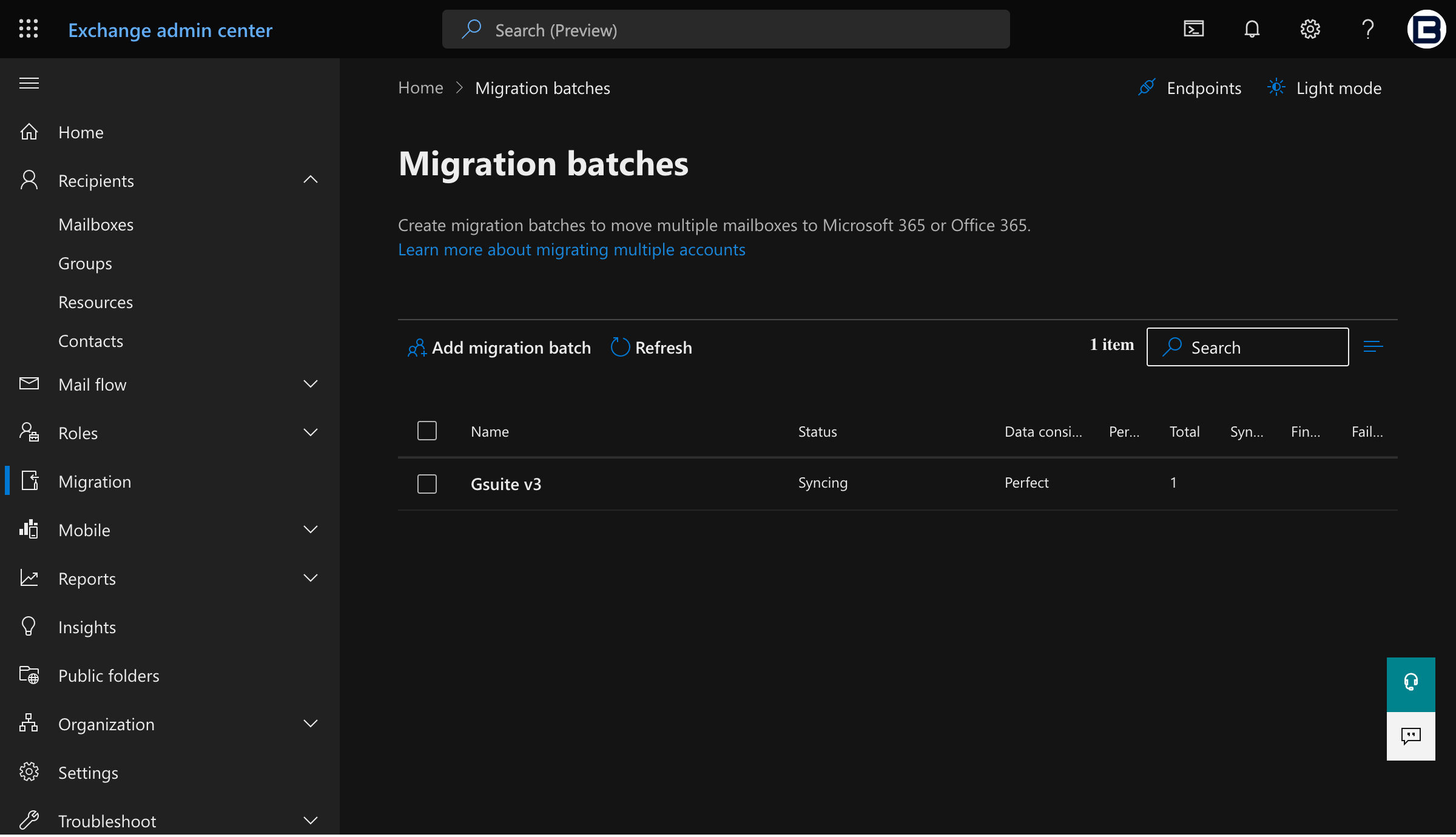Focus the Search (Preview) box at top

pyautogui.click(x=726, y=29)
